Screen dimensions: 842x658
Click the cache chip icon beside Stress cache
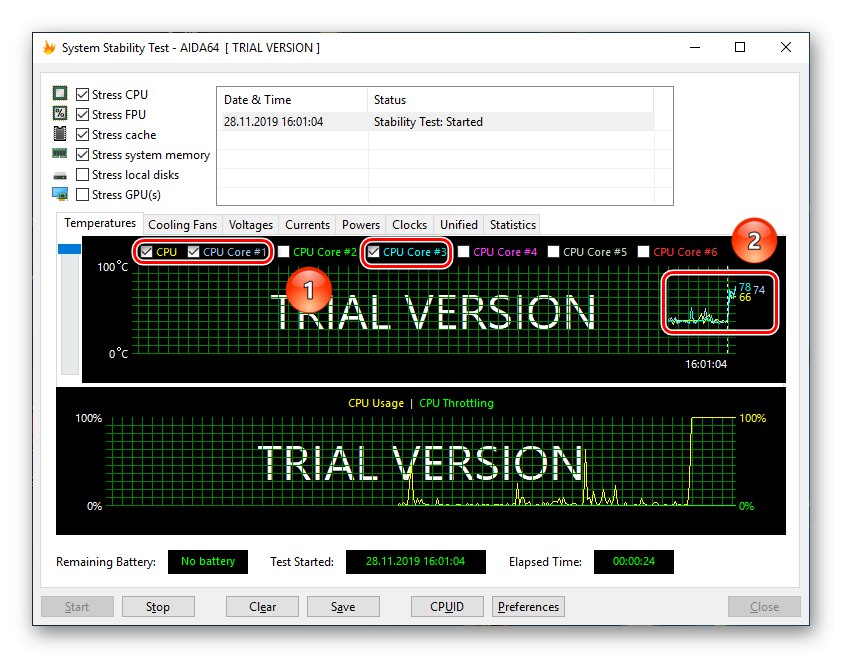pyautogui.click(x=60, y=134)
